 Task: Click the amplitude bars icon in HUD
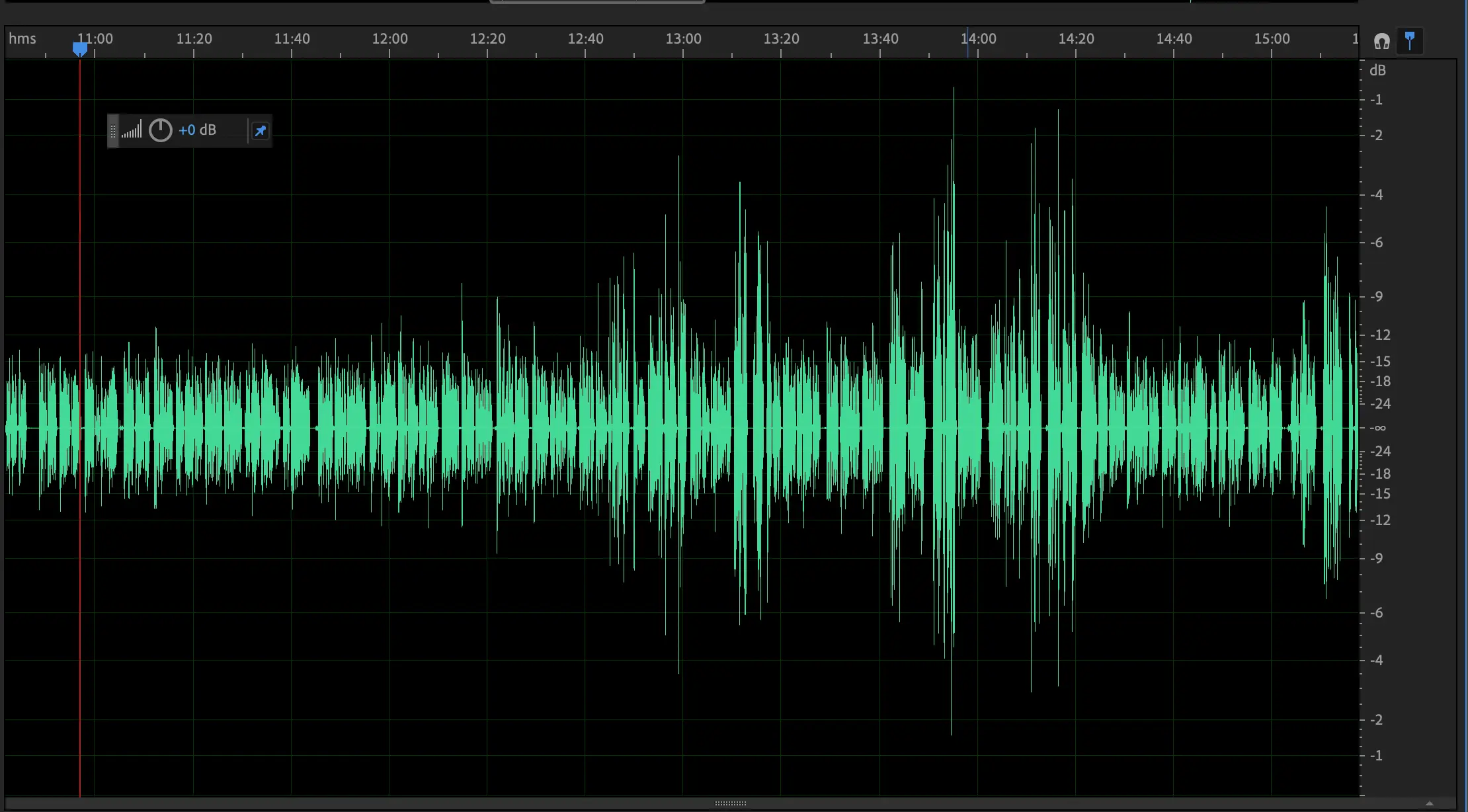[x=132, y=130]
